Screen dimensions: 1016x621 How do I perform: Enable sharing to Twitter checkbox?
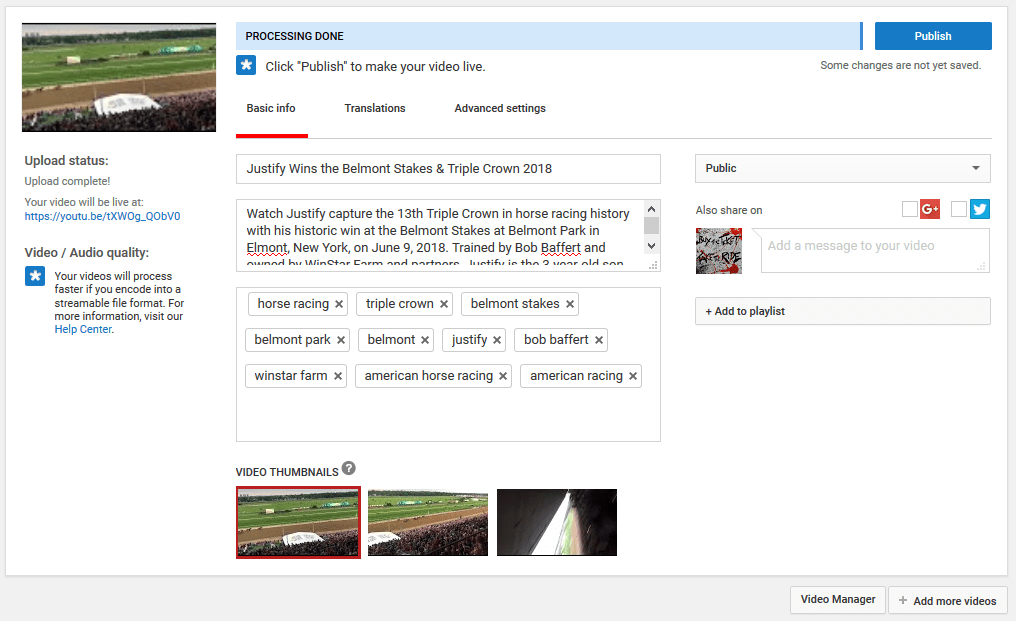[959, 209]
